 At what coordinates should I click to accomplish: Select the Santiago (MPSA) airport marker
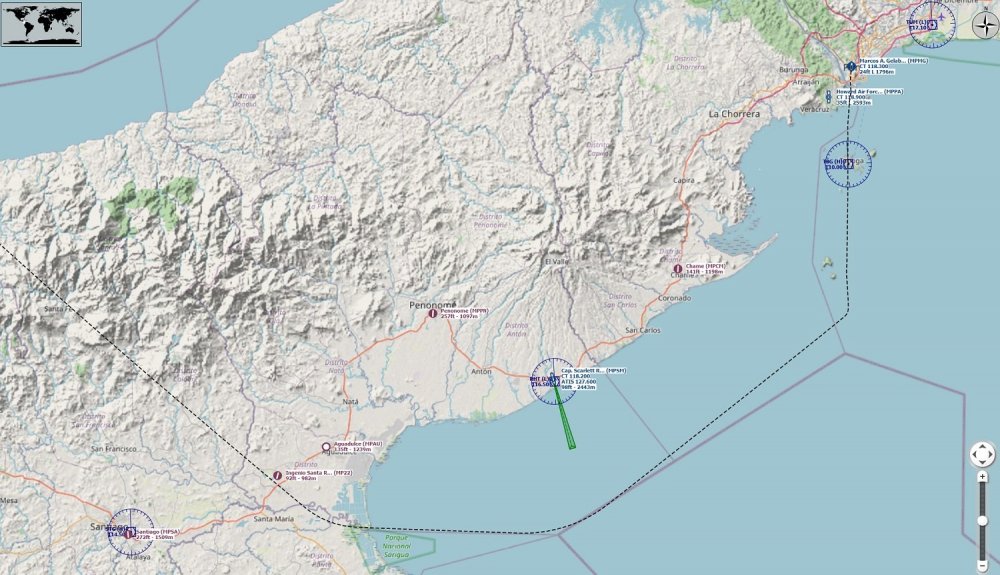[129, 534]
